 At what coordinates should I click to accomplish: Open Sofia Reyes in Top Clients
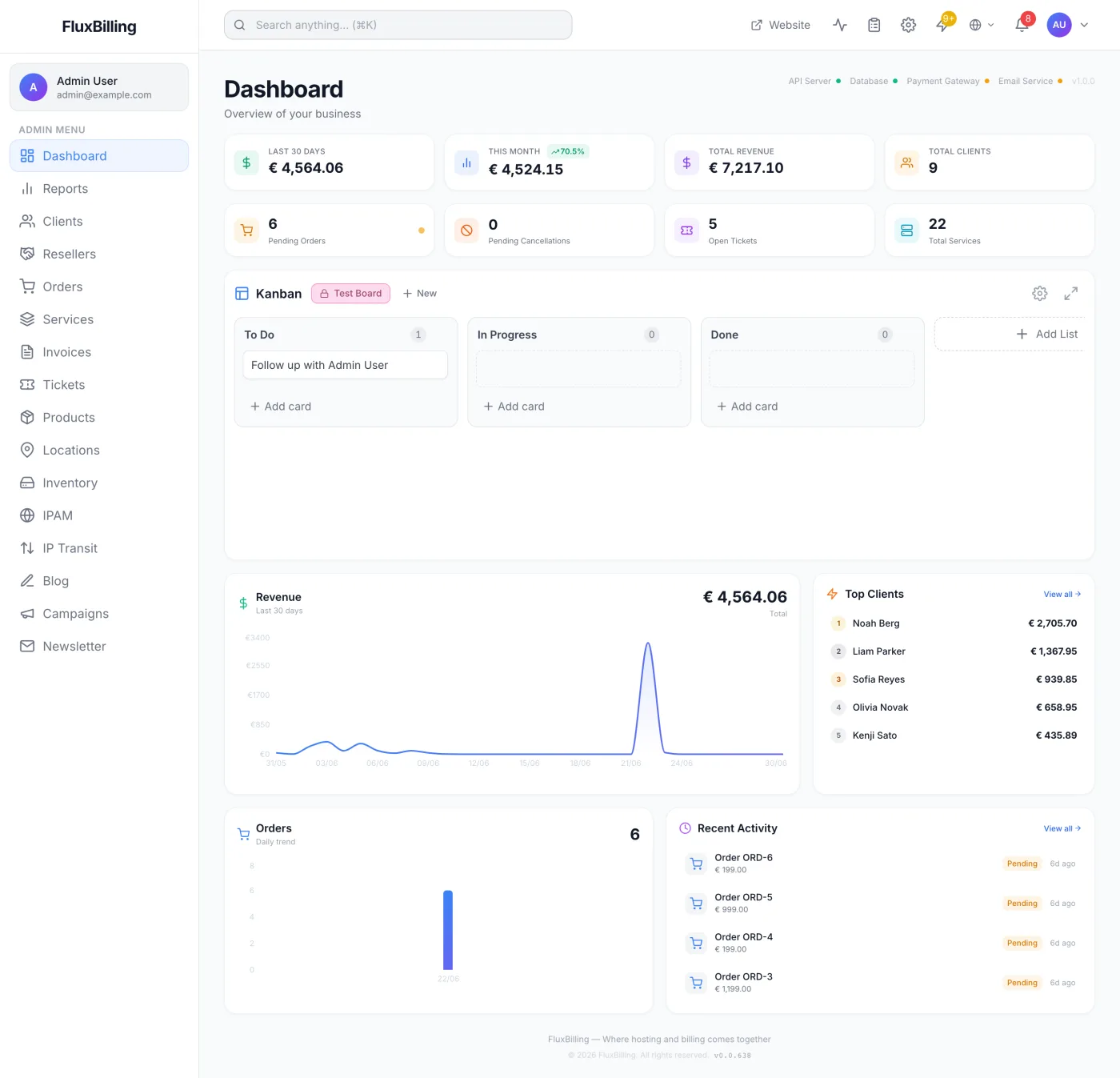pos(954,679)
